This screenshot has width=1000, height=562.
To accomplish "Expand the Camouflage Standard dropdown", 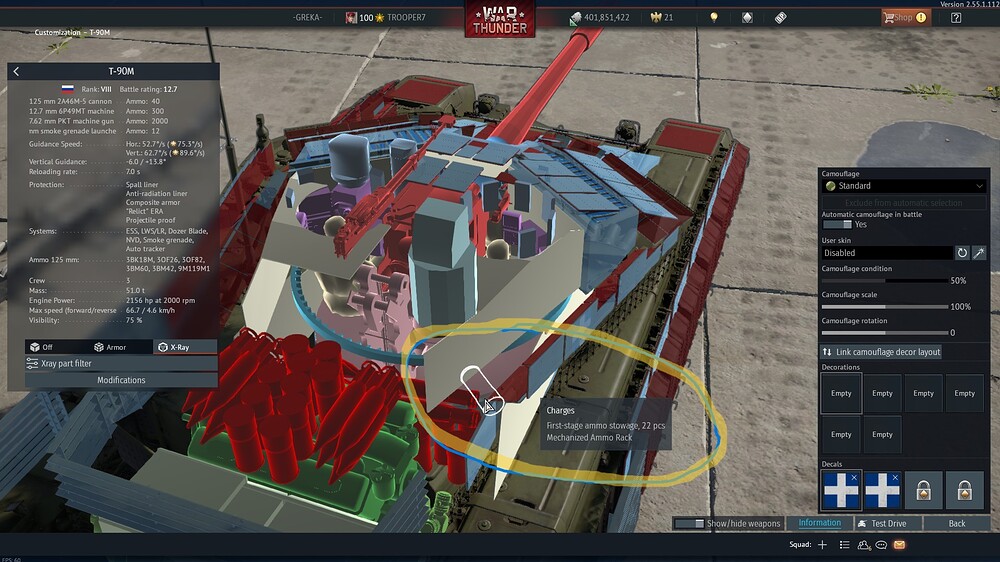I will tap(904, 186).
